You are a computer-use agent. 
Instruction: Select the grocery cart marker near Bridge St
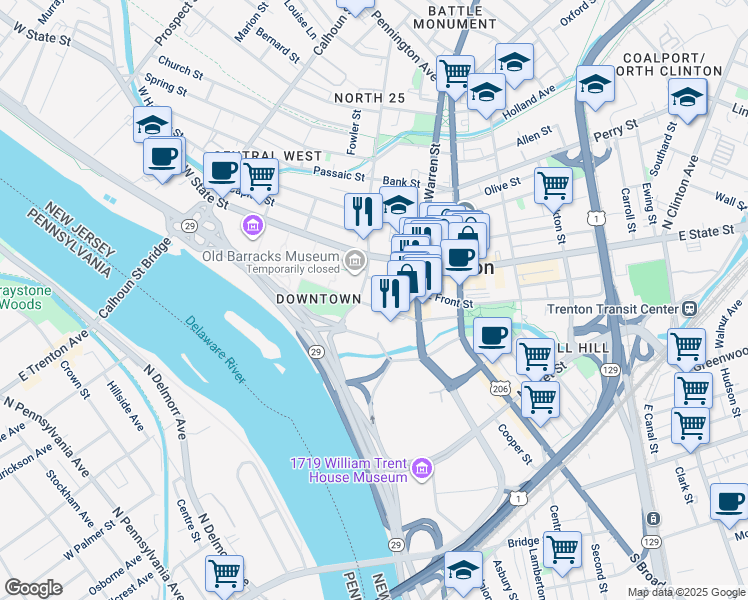coord(563,551)
